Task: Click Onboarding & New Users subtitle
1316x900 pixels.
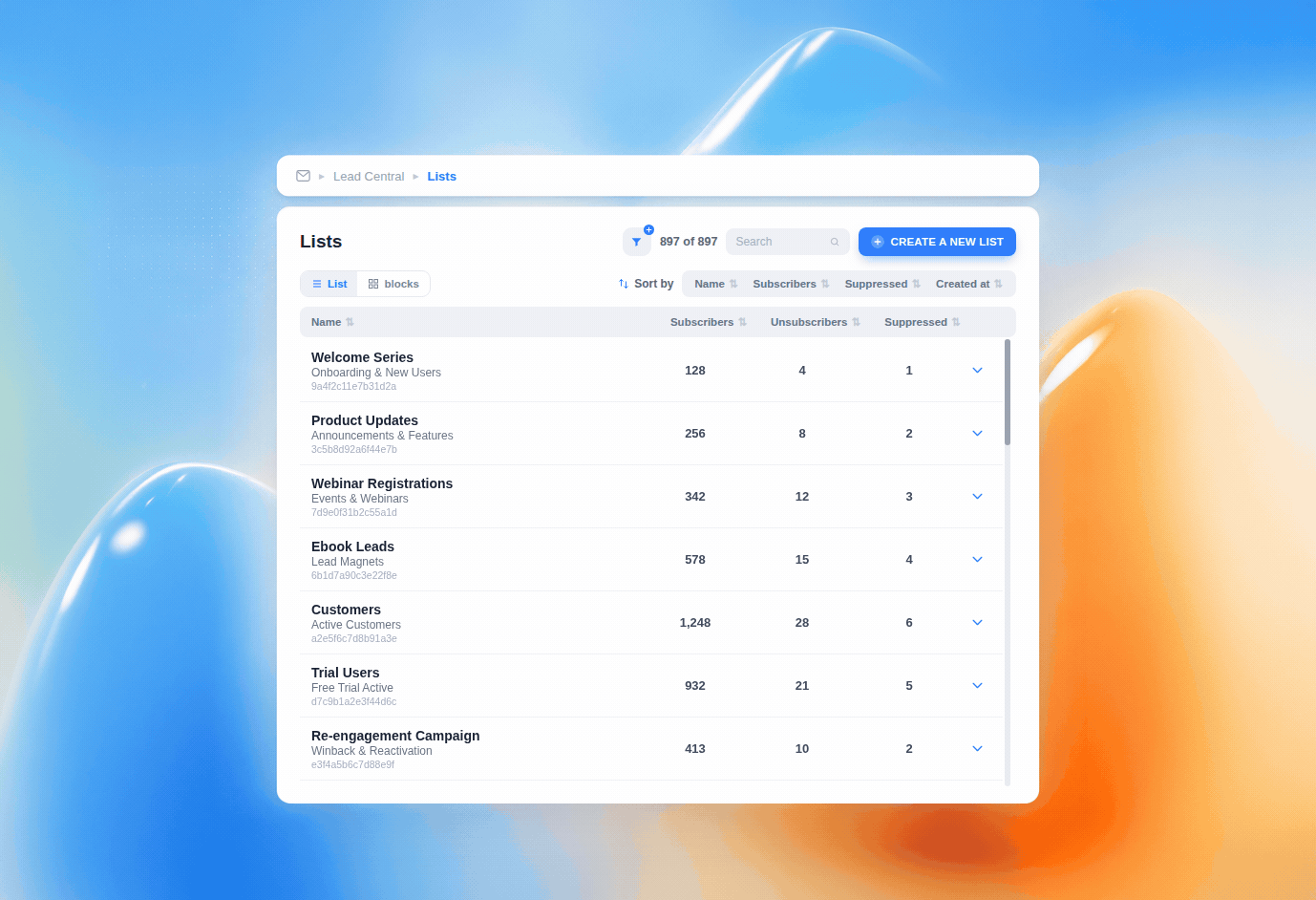Action: point(376,373)
